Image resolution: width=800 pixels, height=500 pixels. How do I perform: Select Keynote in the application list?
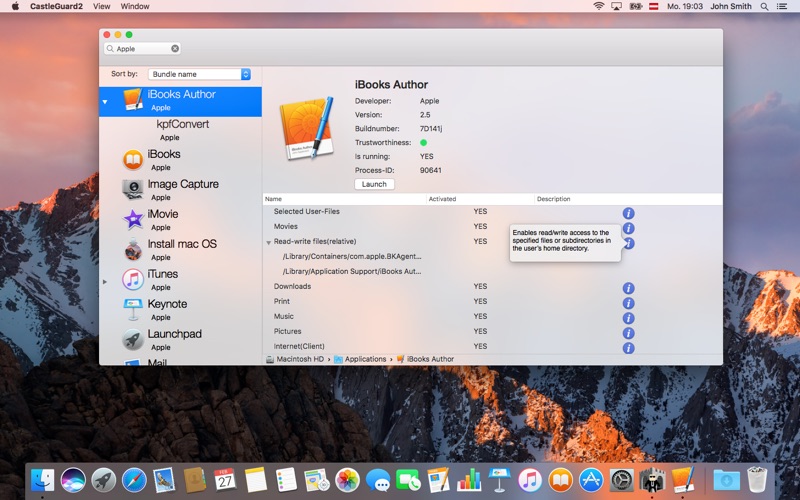tap(180, 309)
